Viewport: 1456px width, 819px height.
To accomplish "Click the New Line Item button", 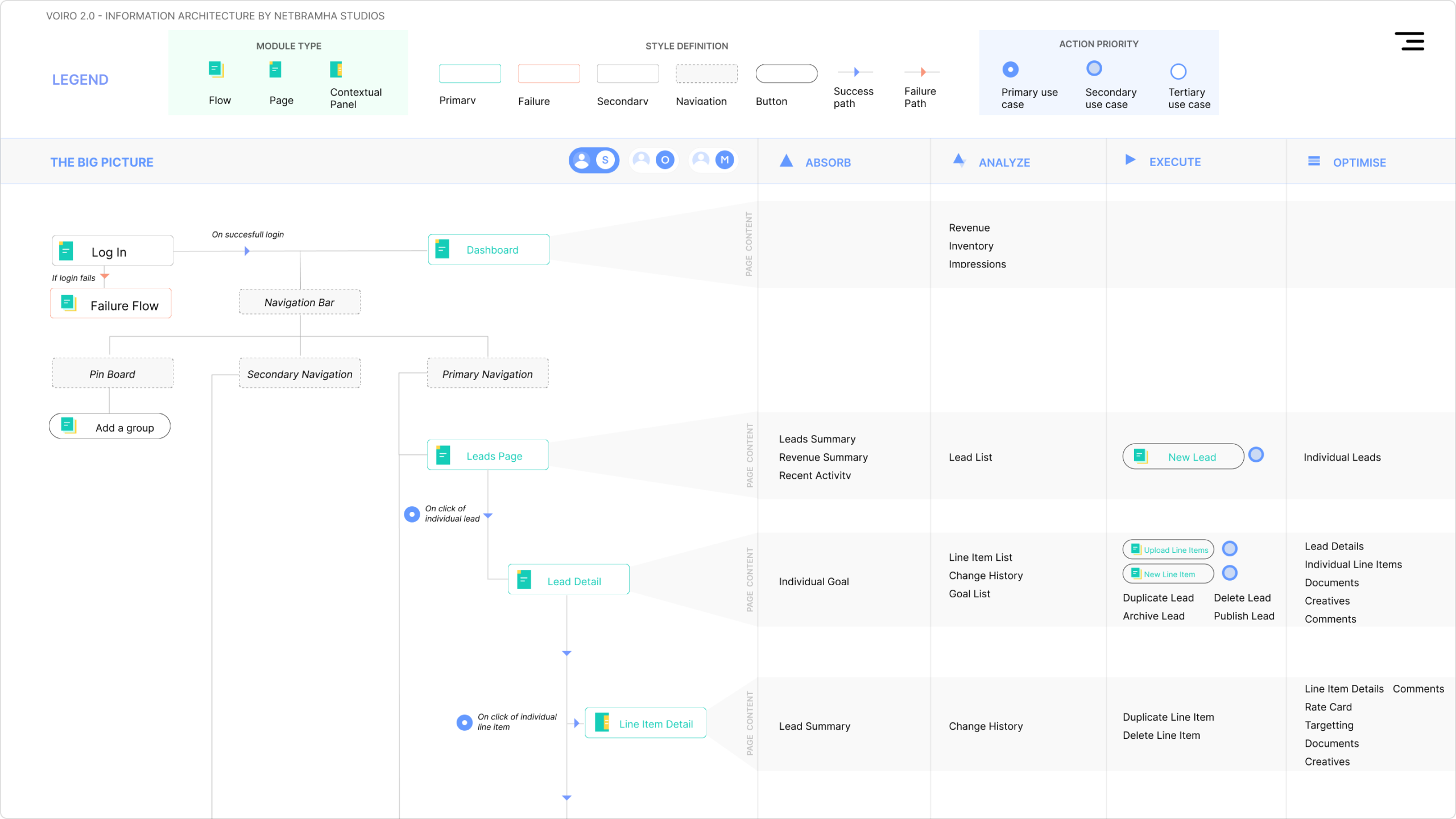I will [1168, 574].
